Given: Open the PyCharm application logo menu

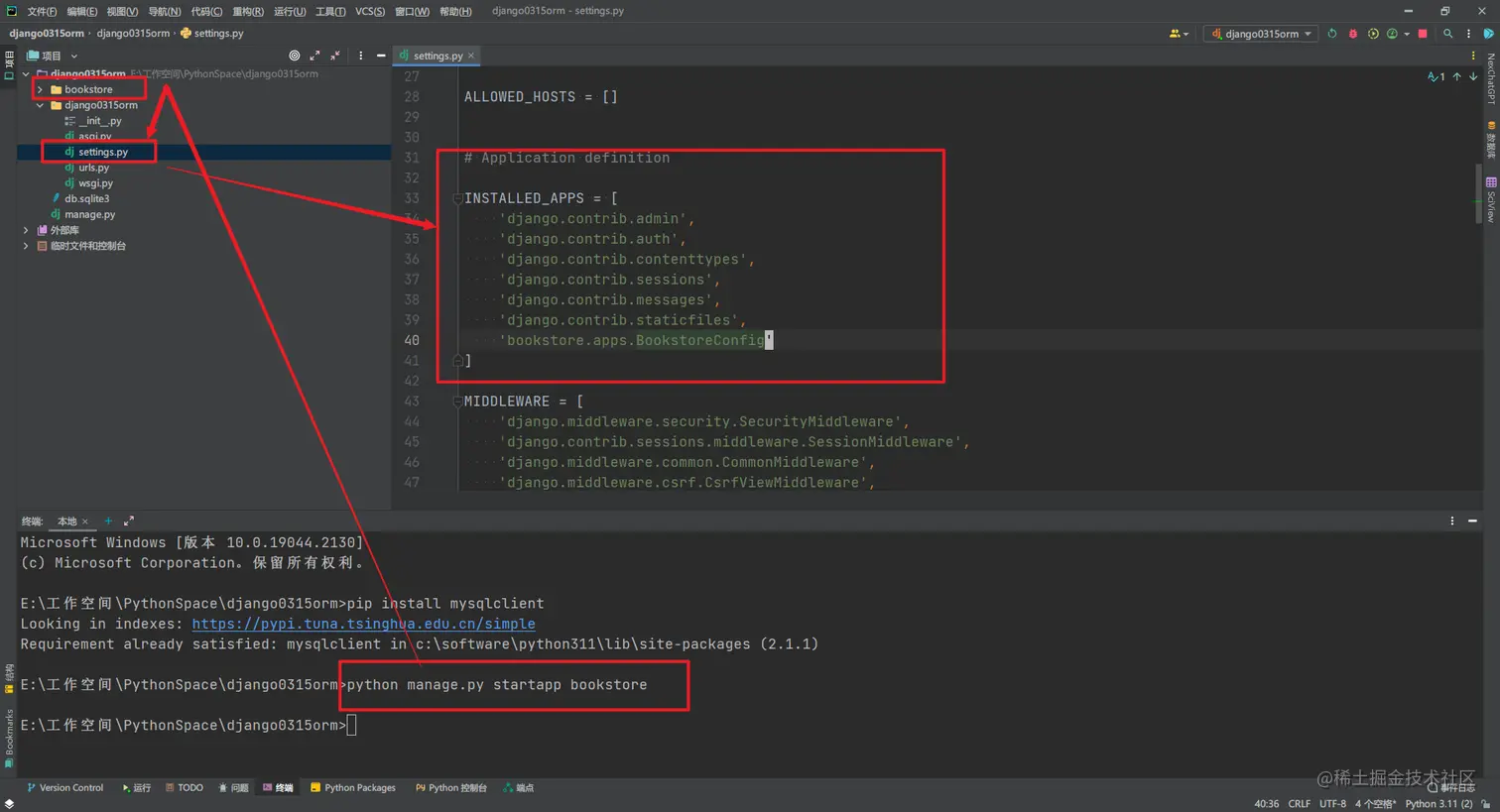Looking at the screenshot, I should pos(11,11).
